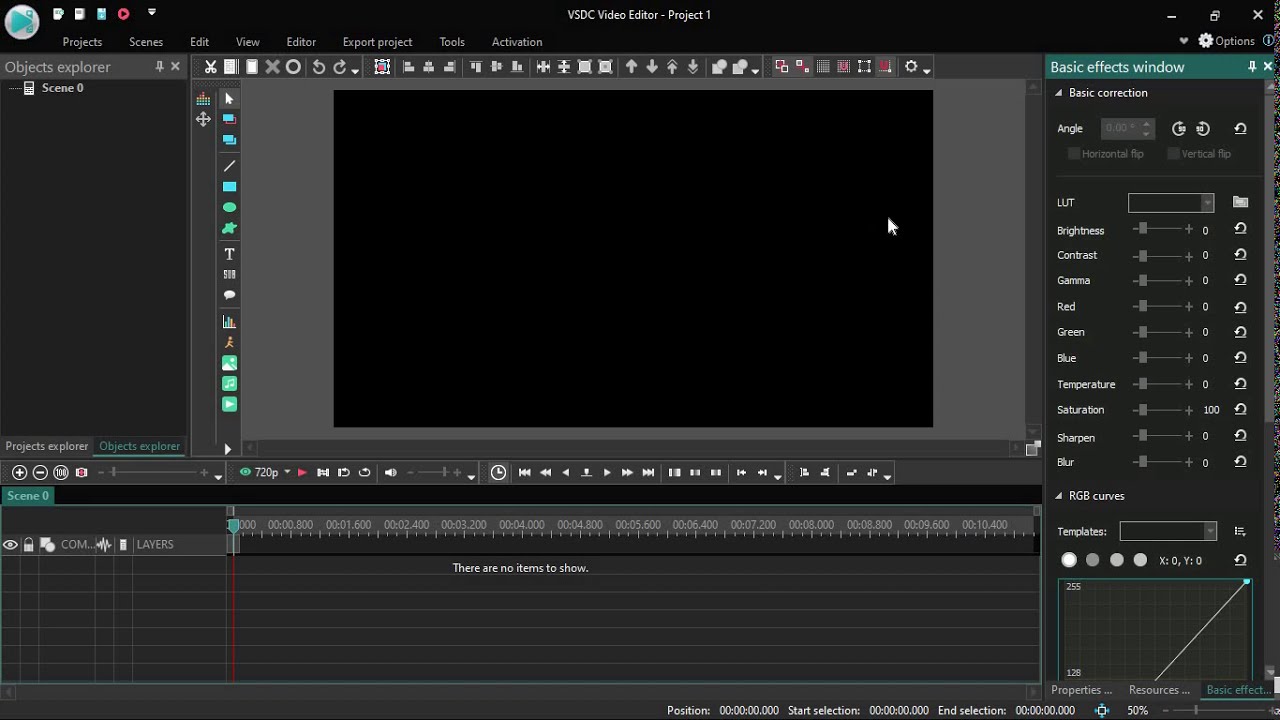Open the quick access toolbar dropdown arrow
The image size is (1280, 720).
click(152, 13)
